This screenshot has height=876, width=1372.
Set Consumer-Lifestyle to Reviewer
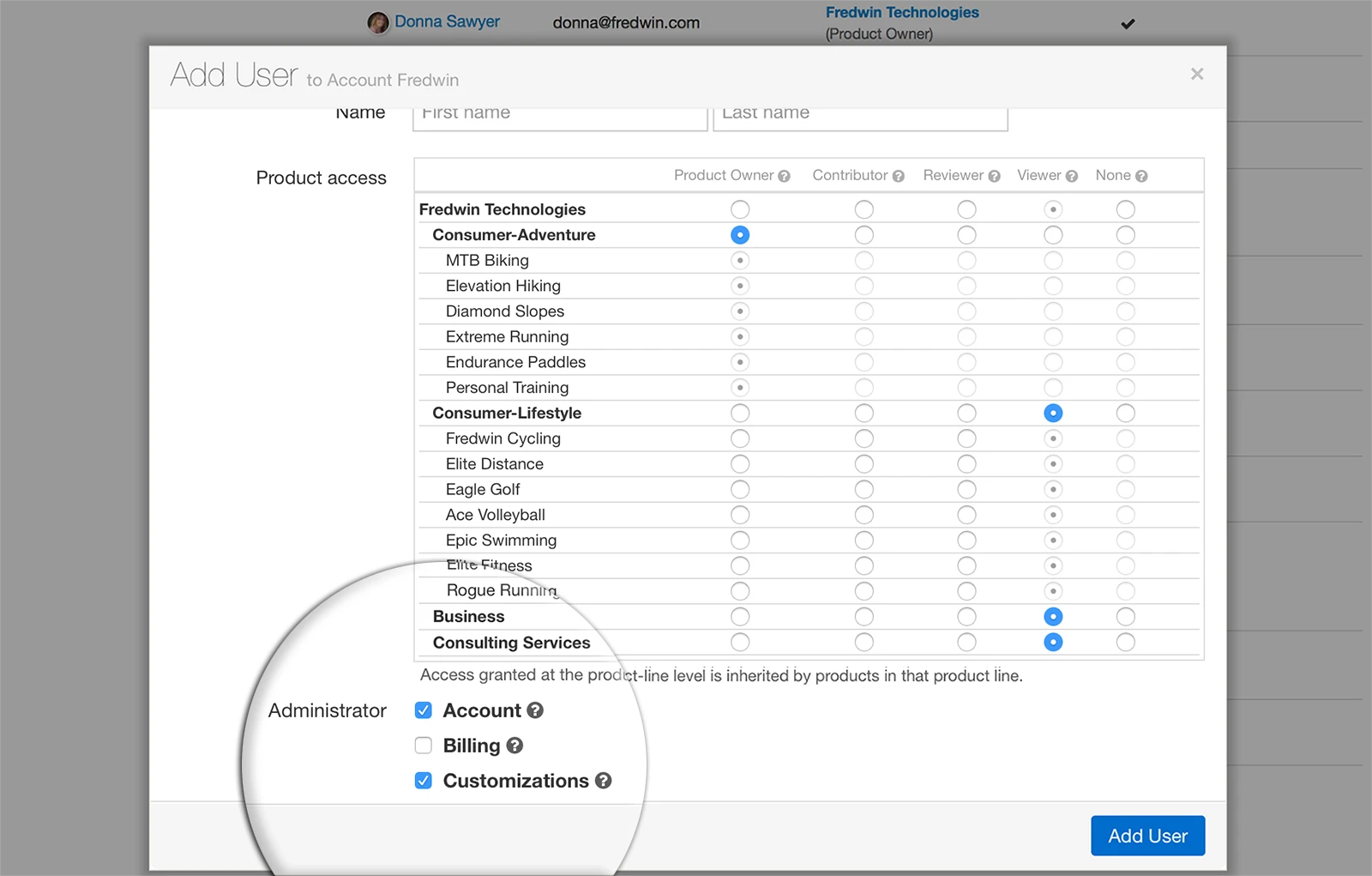[x=967, y=414]
